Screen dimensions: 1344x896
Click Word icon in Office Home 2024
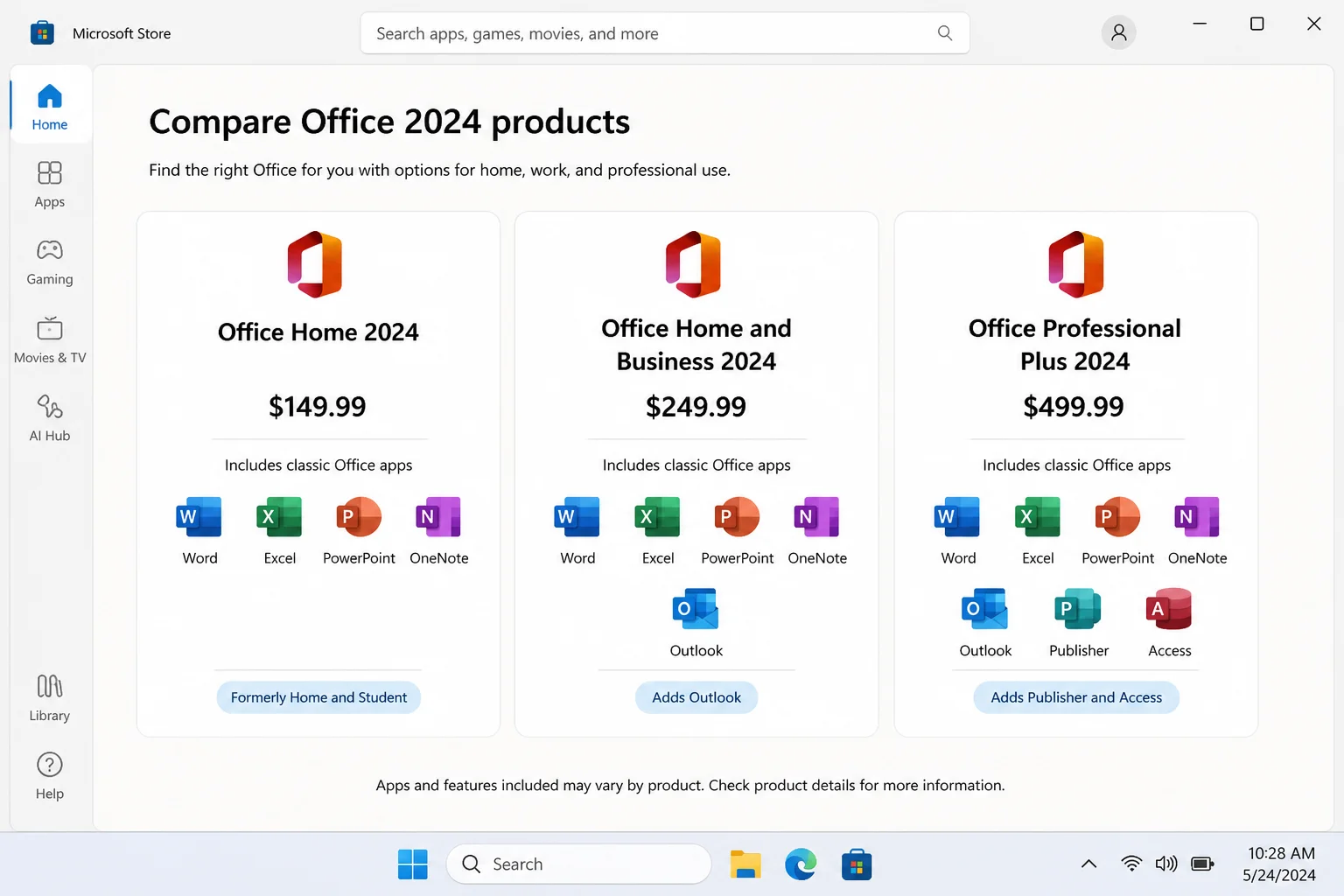click(199, 517)
